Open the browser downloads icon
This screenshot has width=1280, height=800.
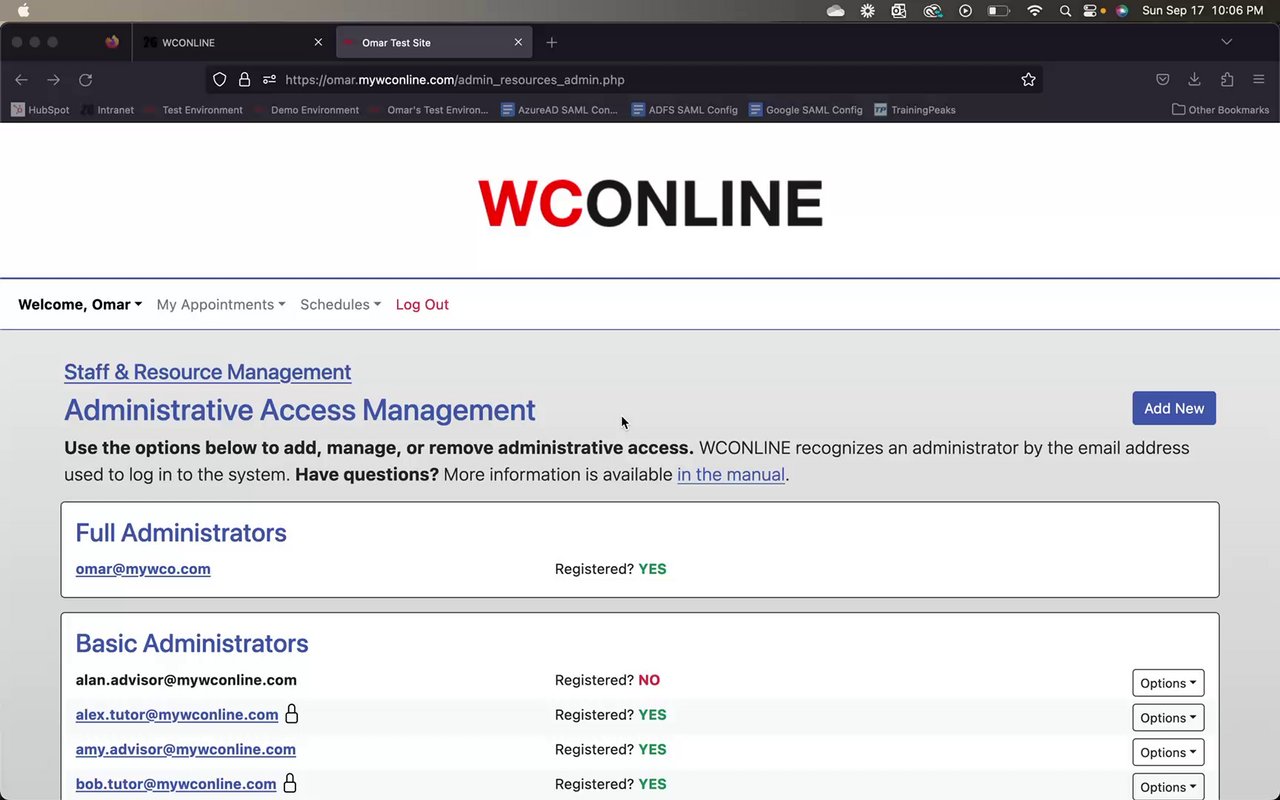pos(1194,80)
